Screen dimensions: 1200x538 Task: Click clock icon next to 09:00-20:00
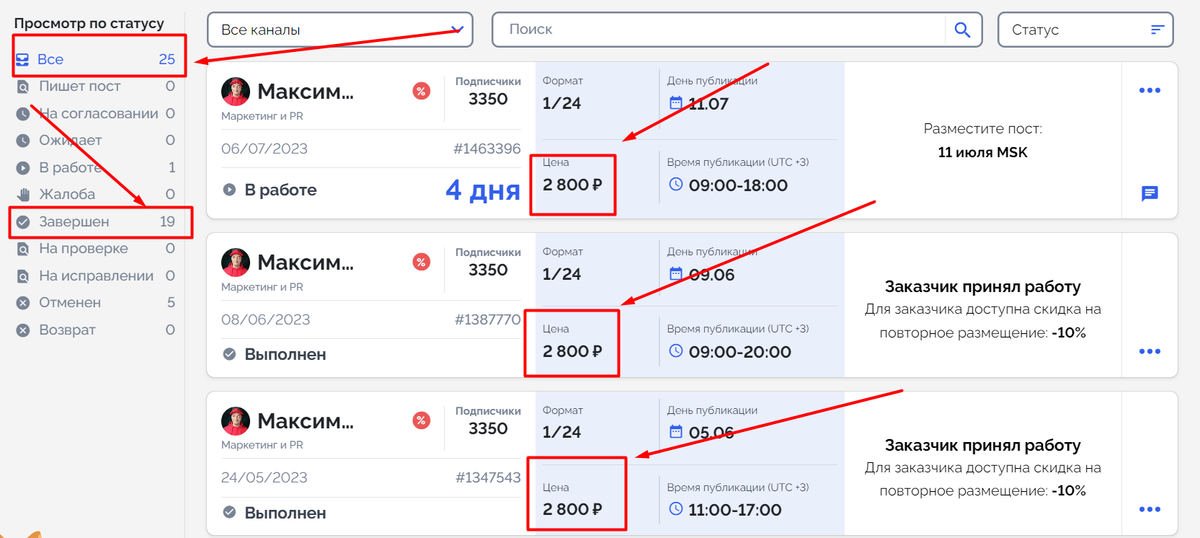pyautogui.click(x=675, y=352)
